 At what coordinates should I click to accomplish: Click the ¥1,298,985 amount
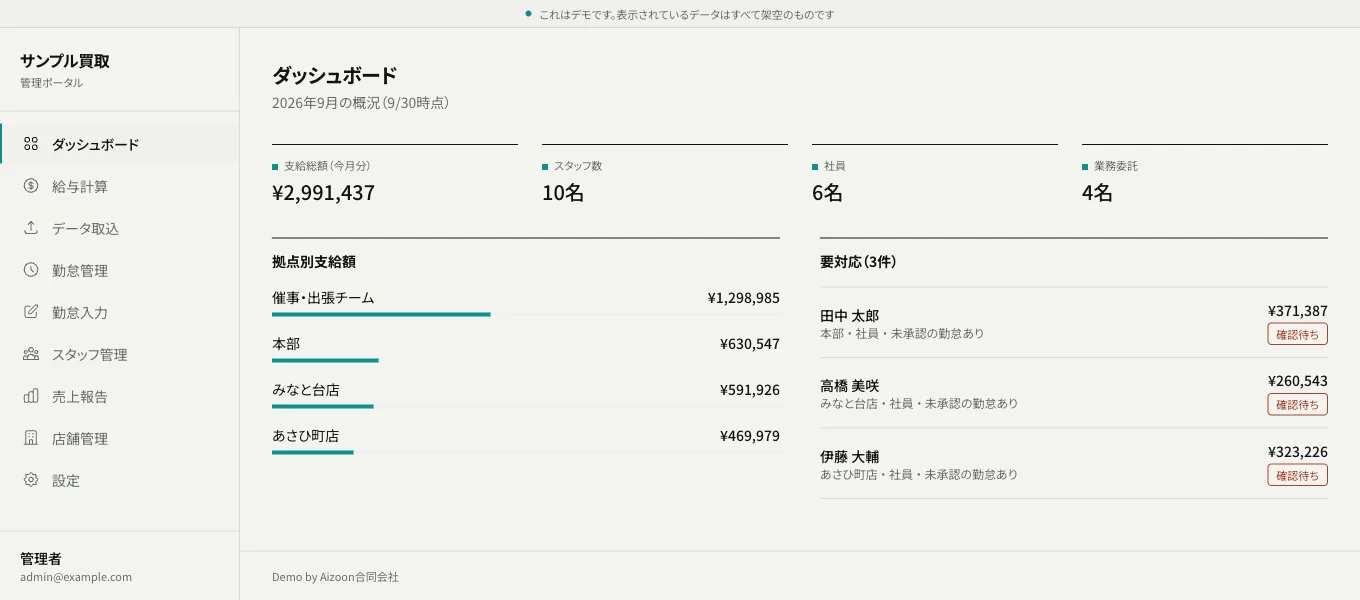pos(743,298)
